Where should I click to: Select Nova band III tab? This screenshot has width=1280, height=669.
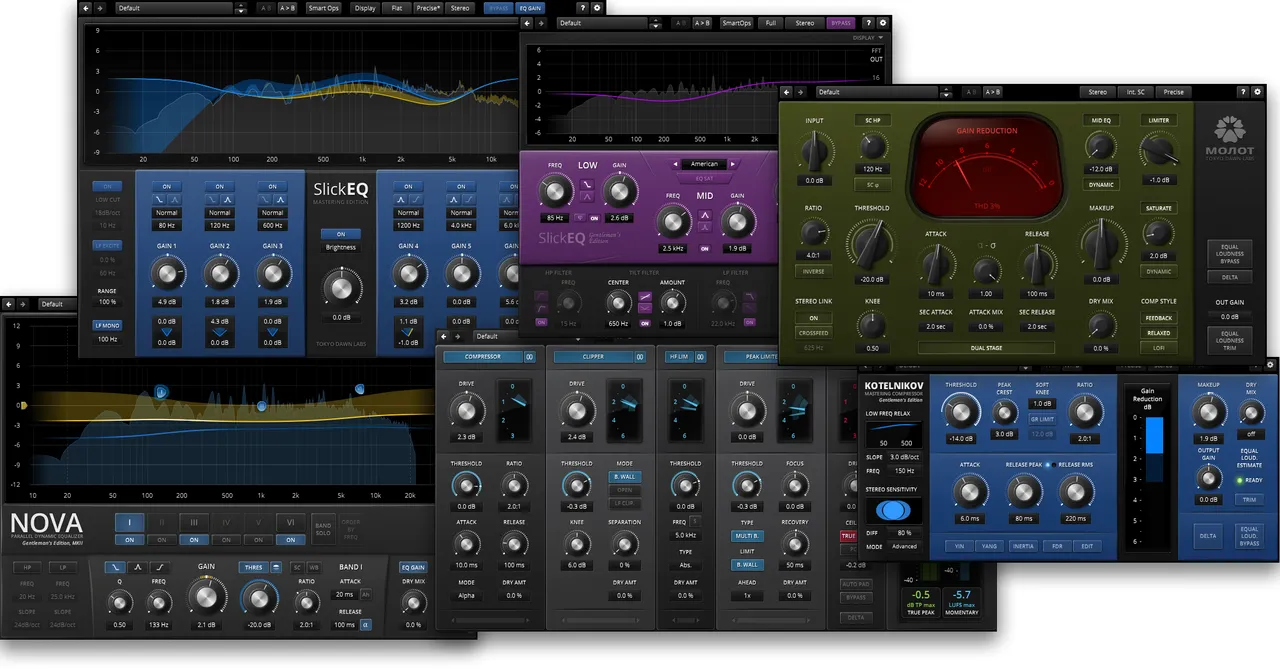pyautogui.click(x=194, y=522)
